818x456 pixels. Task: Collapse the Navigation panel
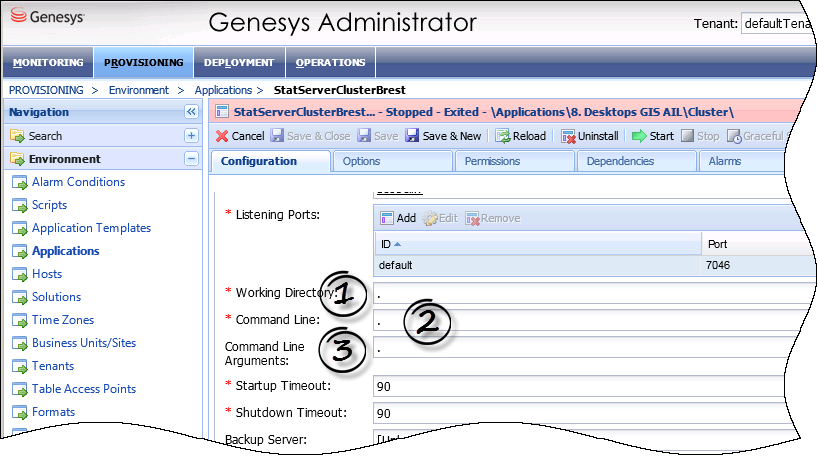[x=191, y=112]
